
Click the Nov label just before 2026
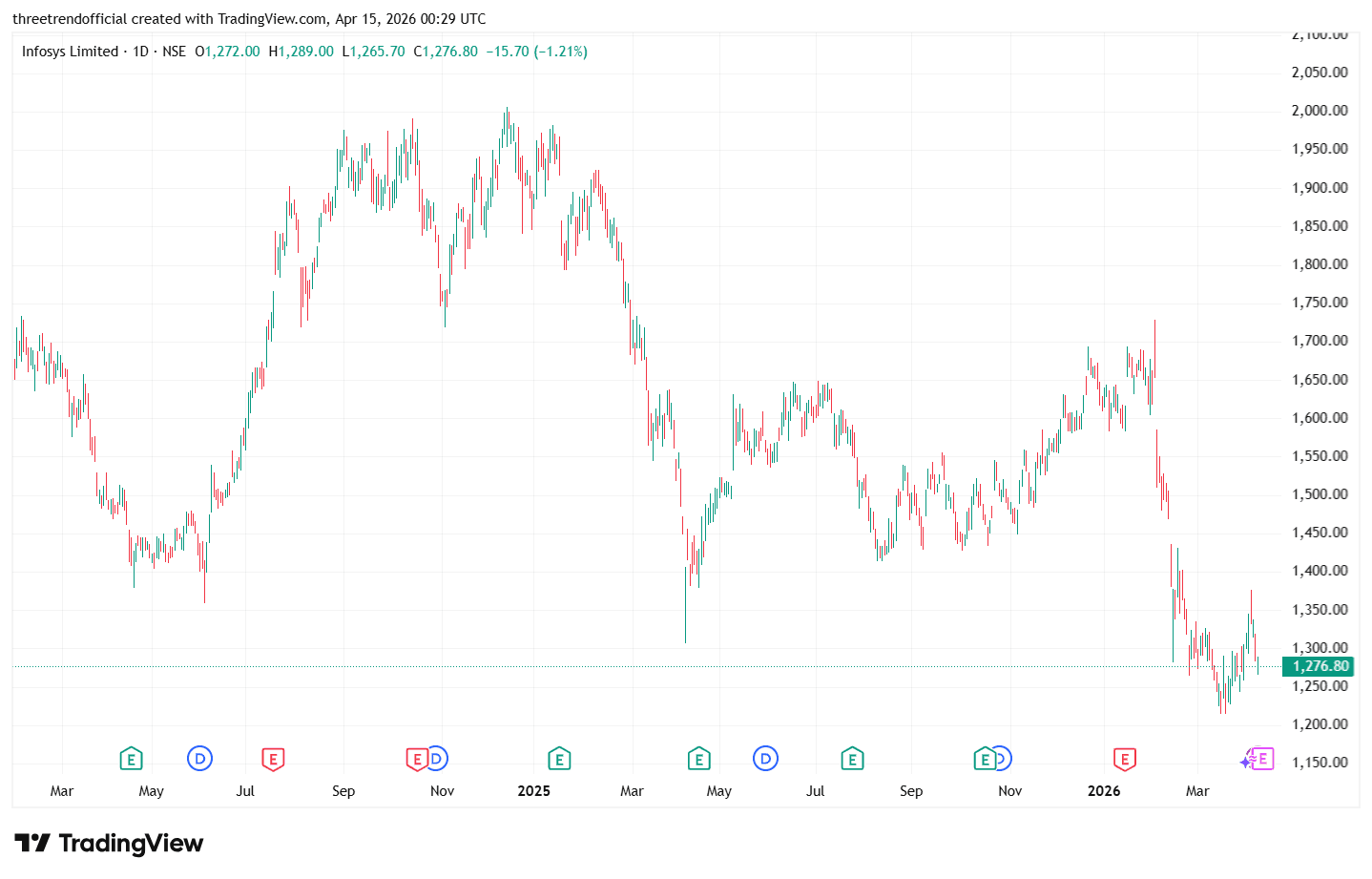tap(1010, 791)
